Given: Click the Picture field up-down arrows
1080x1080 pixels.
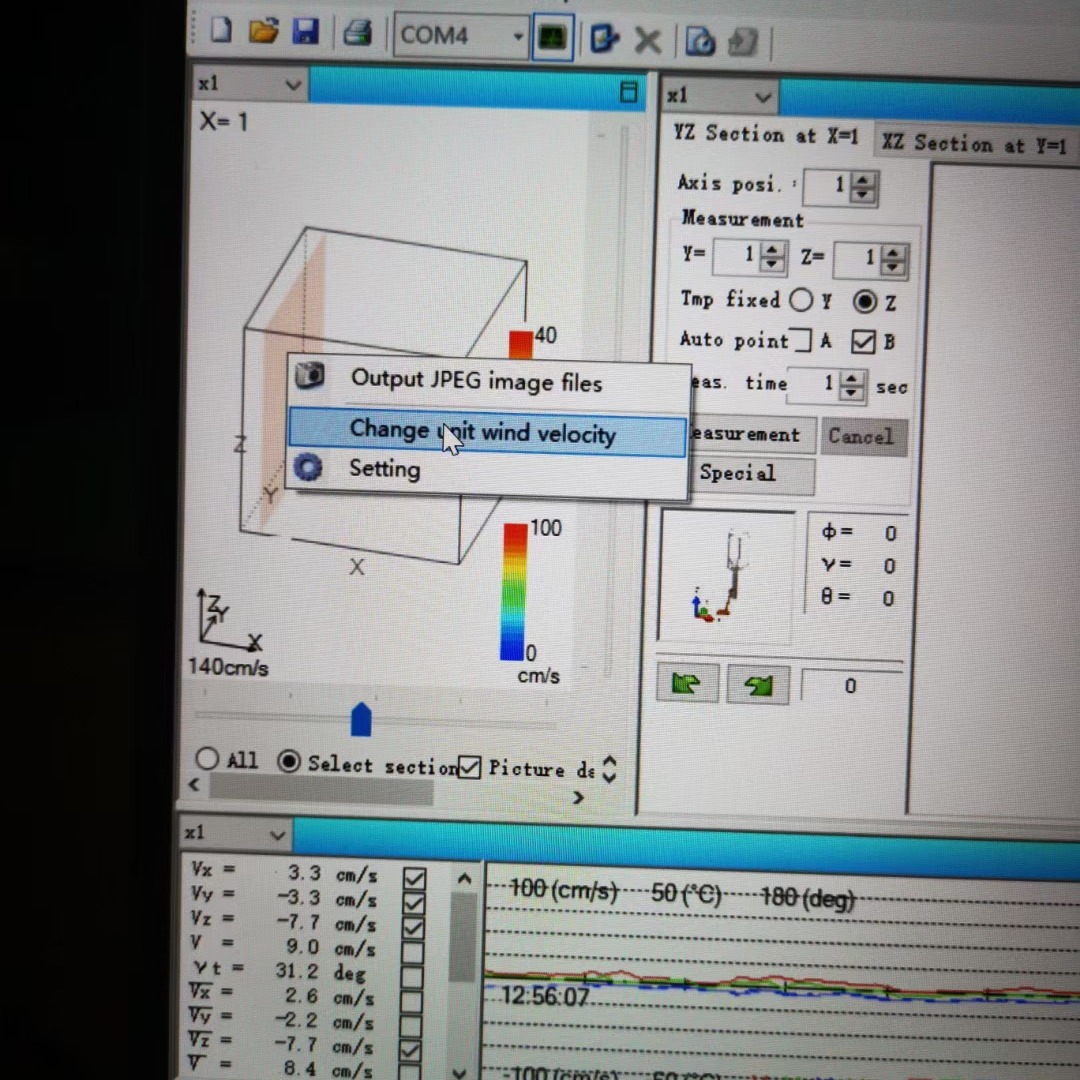Looking at the screenshot, I should click(609, 769).
